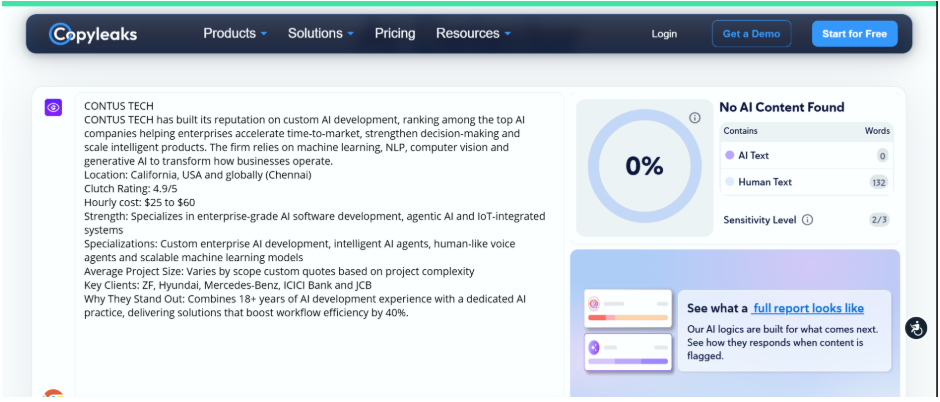940x402 pixels.
Task: Open the Copyleaks logo home link
Action: [x=93, y=34]
